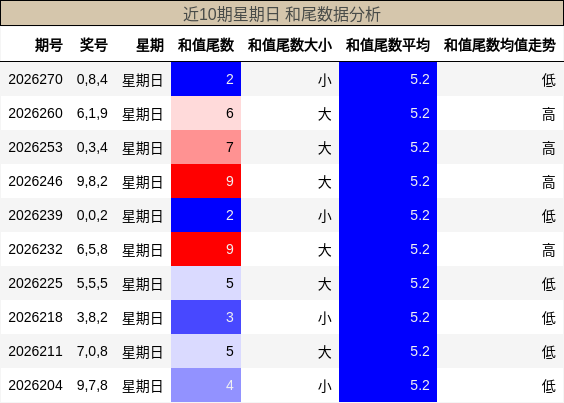Click trend 低 in row 2026225
Screen dimensions: 564x403
point(549,284)
